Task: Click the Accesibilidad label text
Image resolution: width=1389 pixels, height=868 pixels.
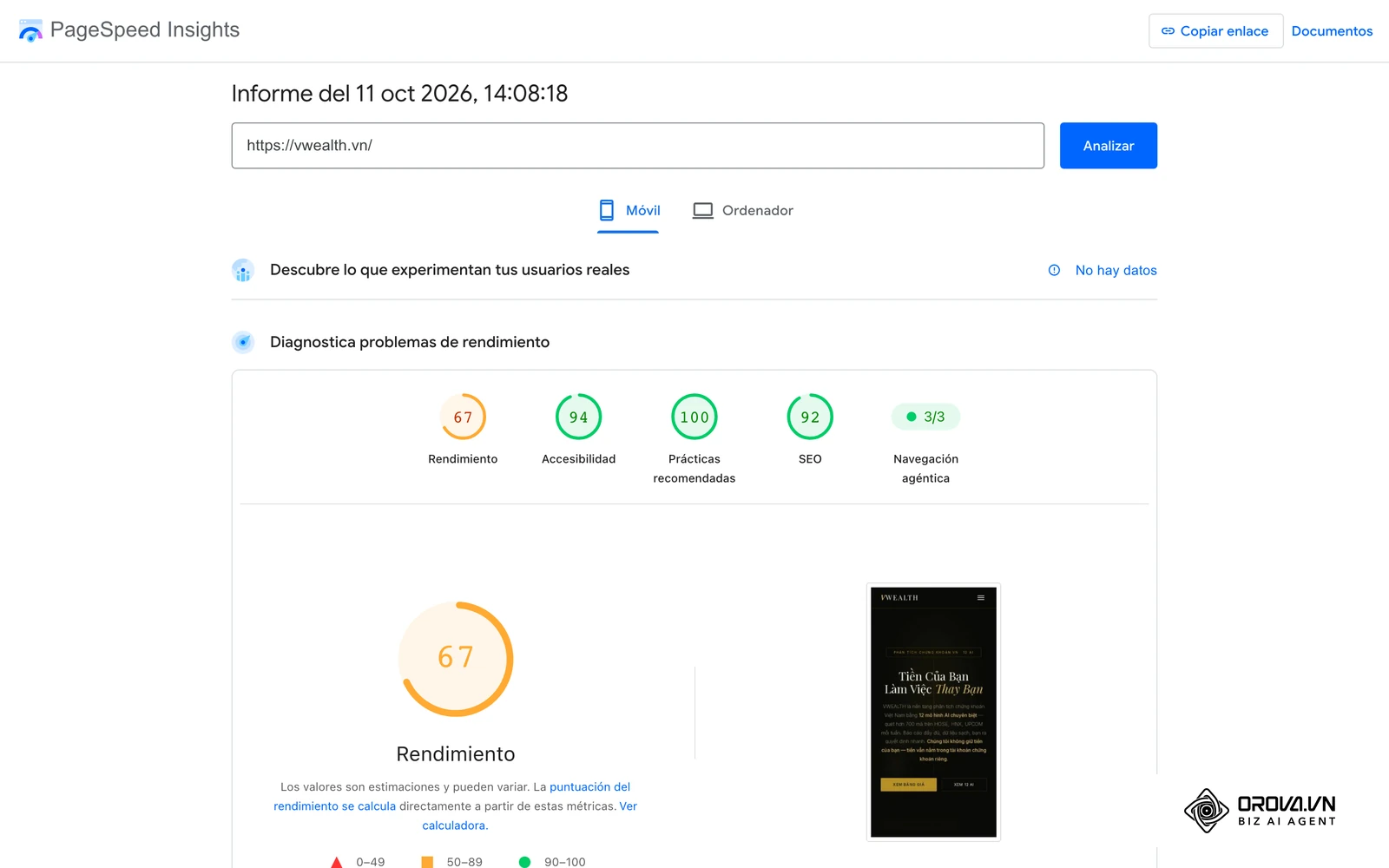Action: [578, 459]
